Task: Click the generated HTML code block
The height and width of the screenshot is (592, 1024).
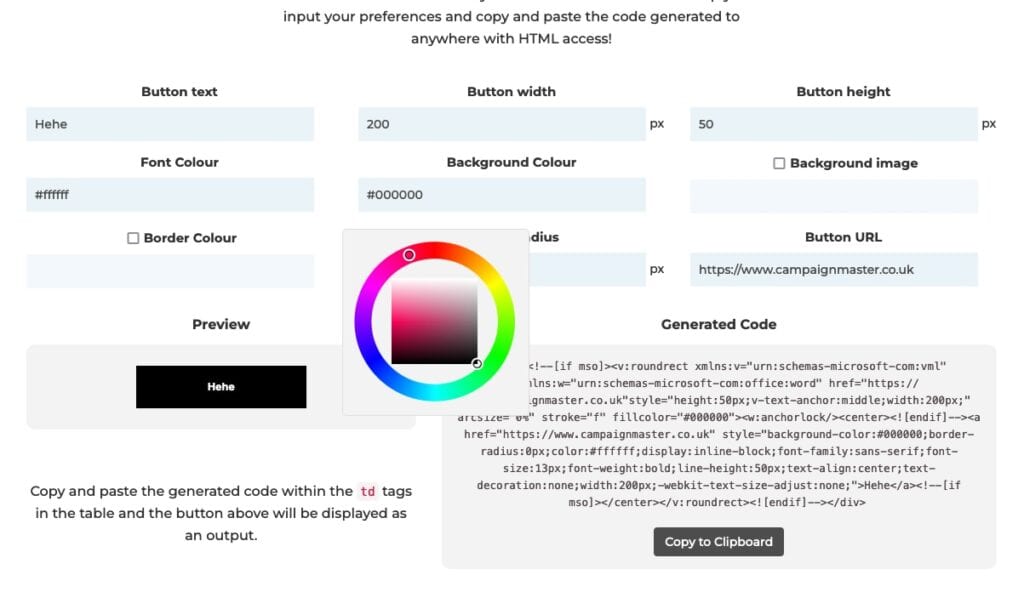Action: (718, 434)
